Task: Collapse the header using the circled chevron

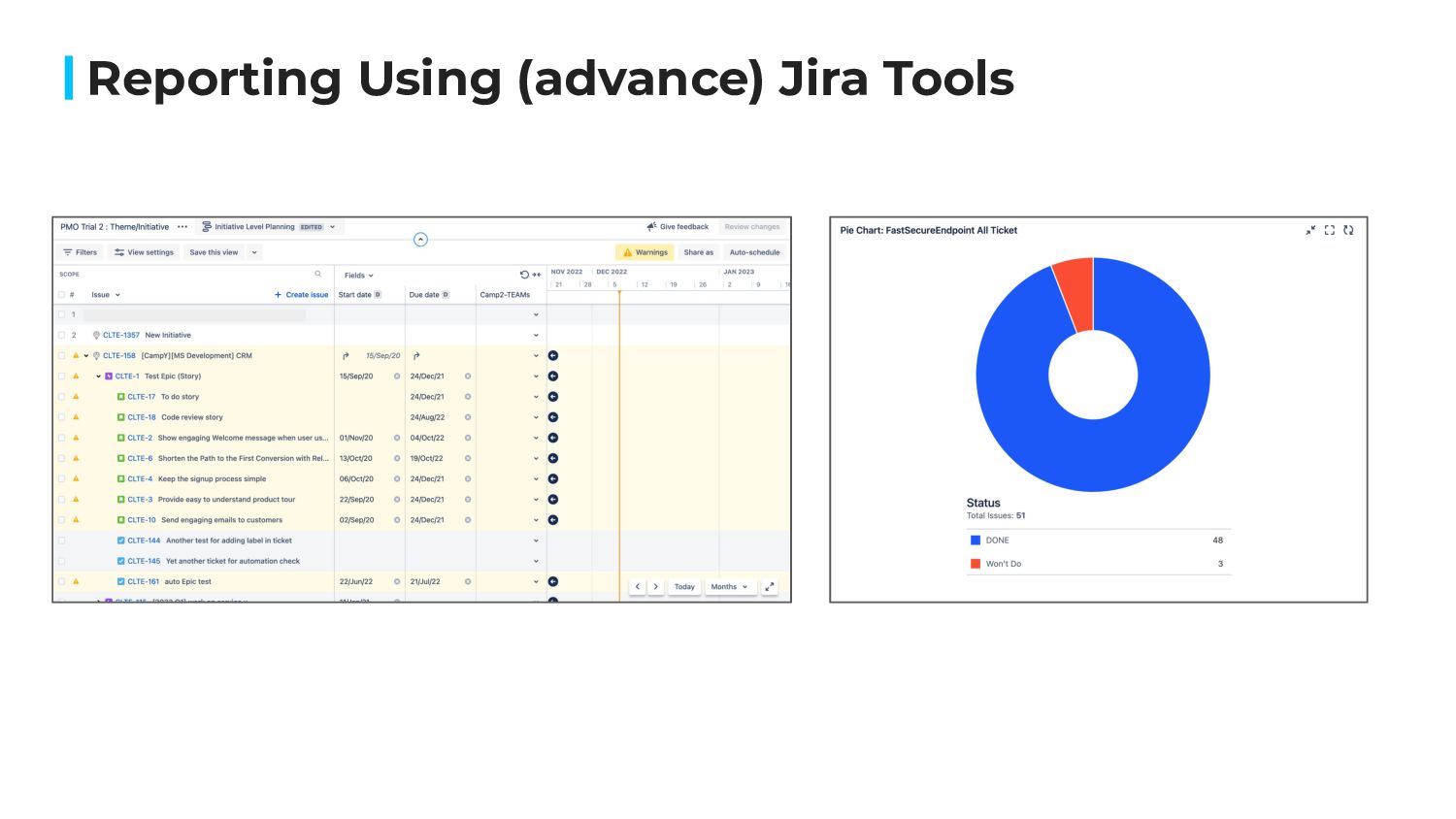Action: (420, 240)
